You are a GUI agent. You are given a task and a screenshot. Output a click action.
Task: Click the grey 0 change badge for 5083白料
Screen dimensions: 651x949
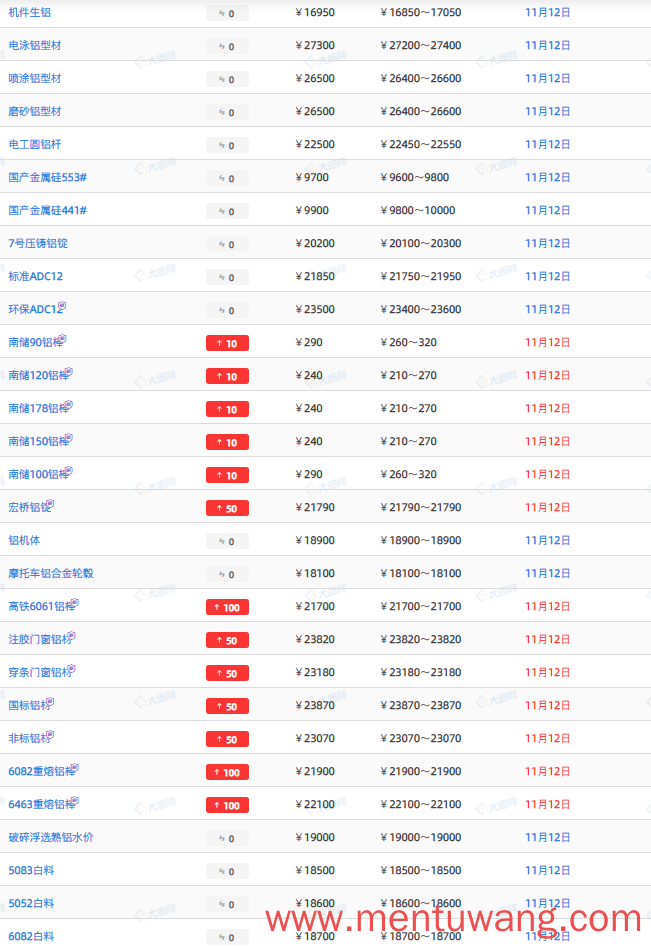tap(227, 872)
